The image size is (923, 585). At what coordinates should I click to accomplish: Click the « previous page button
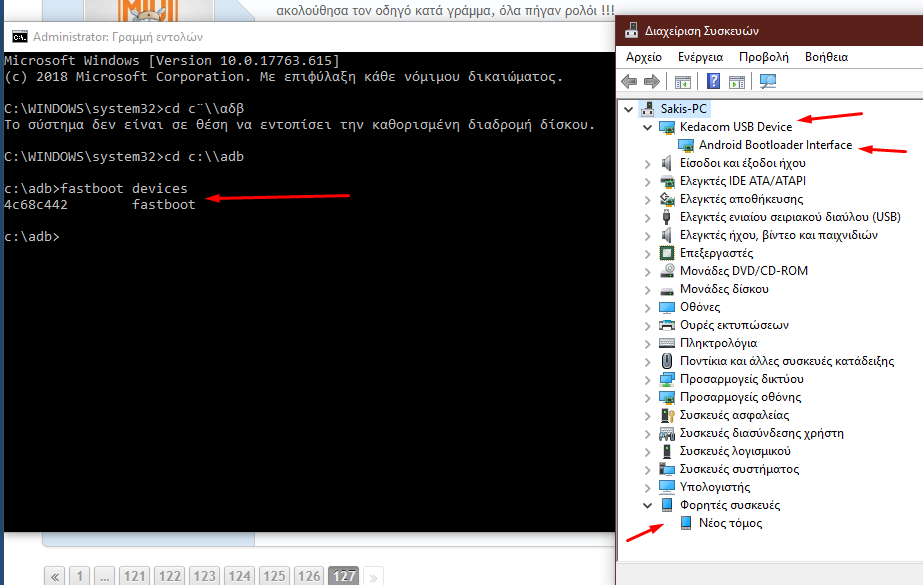click(55, 576)
